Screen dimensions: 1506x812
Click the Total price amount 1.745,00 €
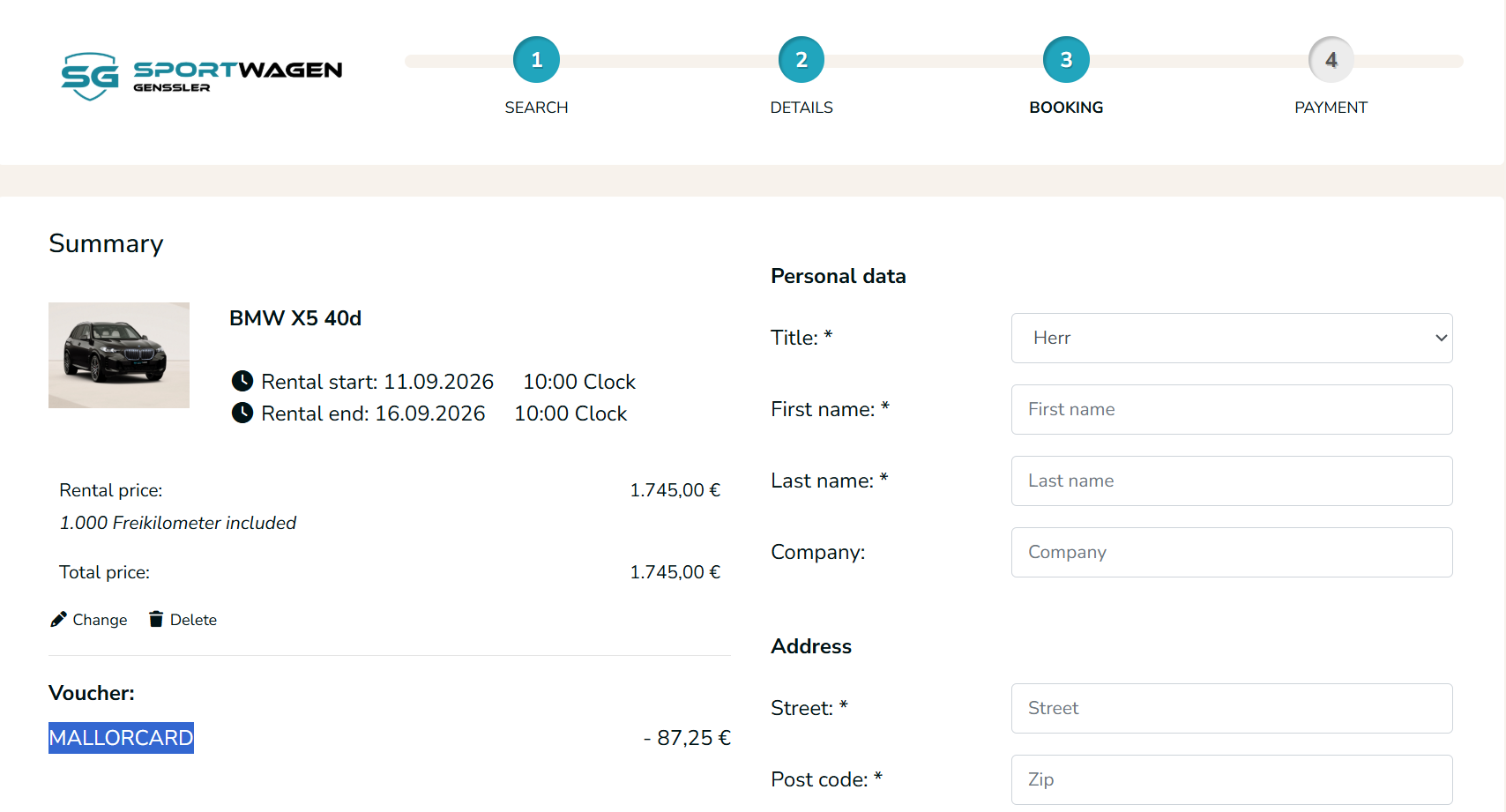pyautogui.click(x=675, y=572)
